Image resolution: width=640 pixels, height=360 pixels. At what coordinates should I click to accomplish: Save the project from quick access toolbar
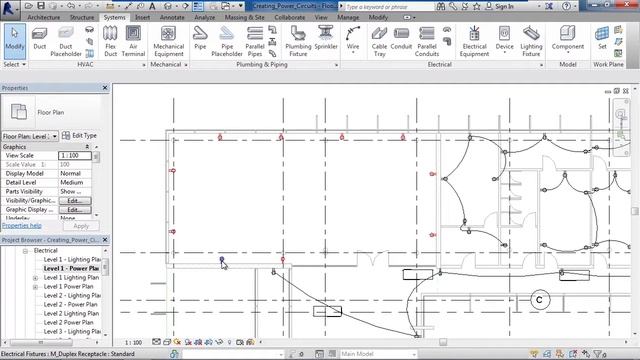click(x=41, y=6)
